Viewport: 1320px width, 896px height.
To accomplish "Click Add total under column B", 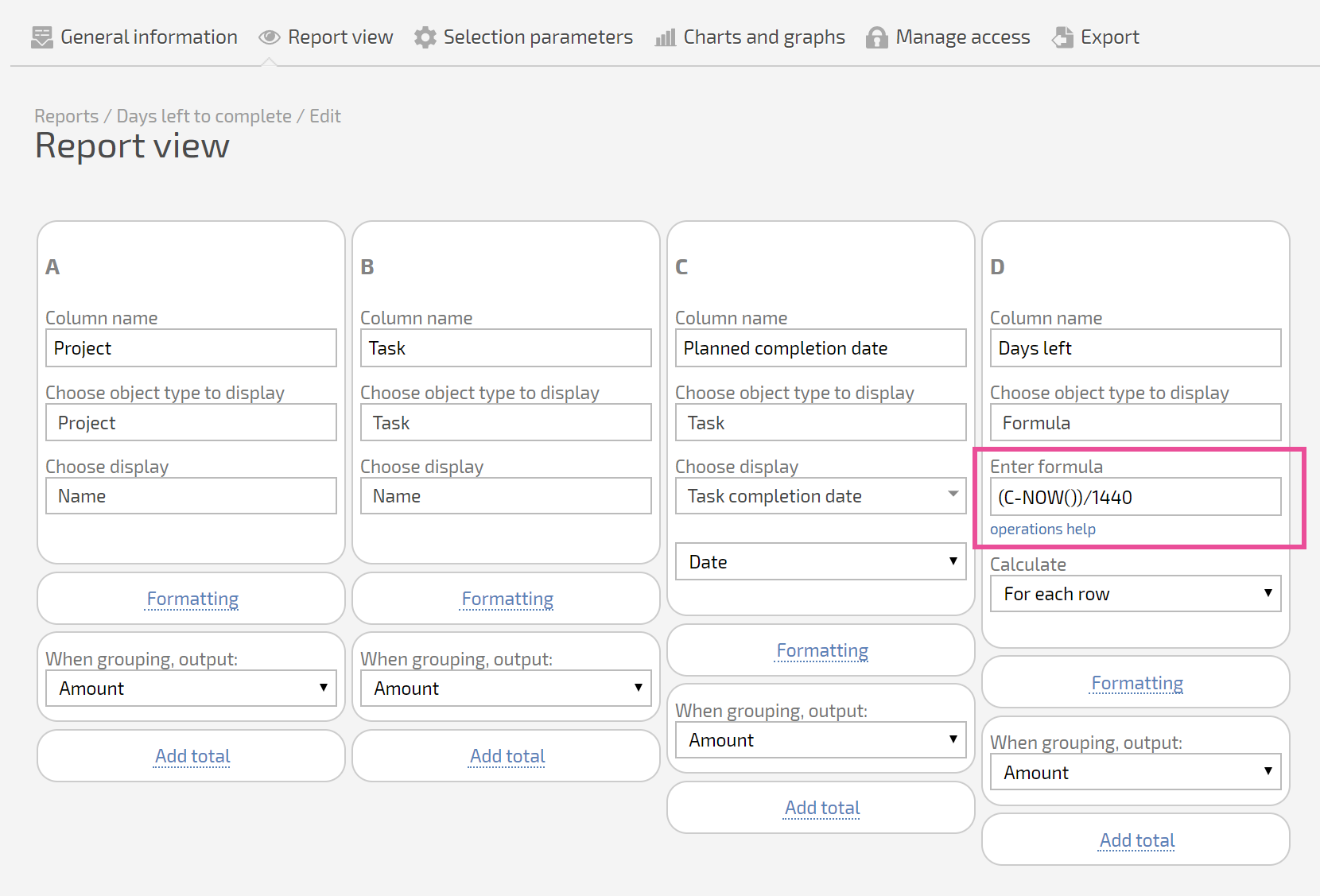I will (x=507, y=756).
